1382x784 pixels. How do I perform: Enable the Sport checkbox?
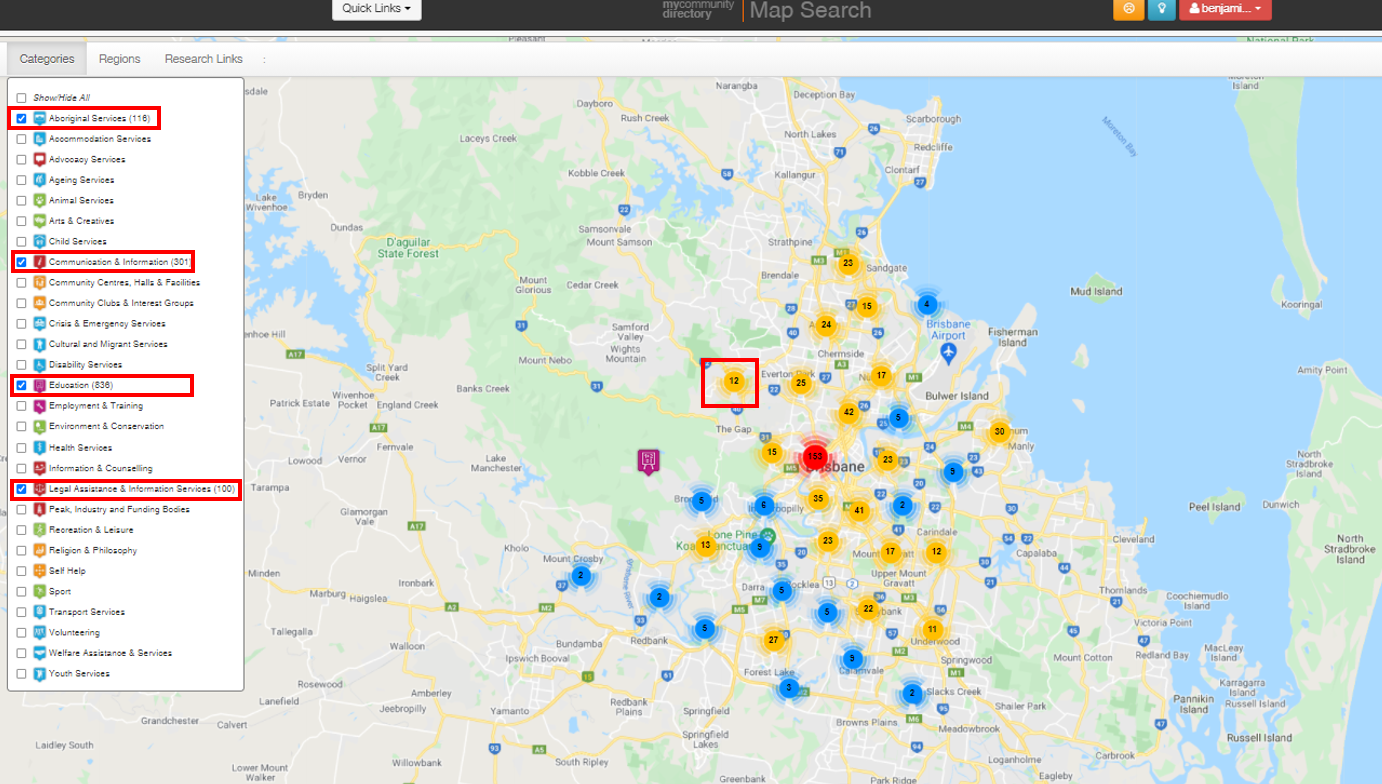(x=21, y=592)
